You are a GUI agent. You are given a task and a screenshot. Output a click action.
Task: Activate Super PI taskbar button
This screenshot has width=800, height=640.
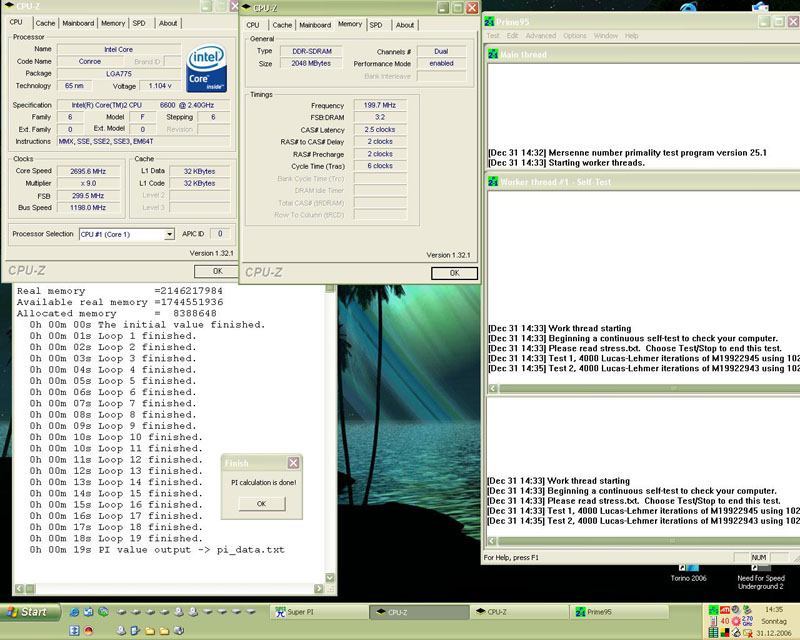coord(318,611)
